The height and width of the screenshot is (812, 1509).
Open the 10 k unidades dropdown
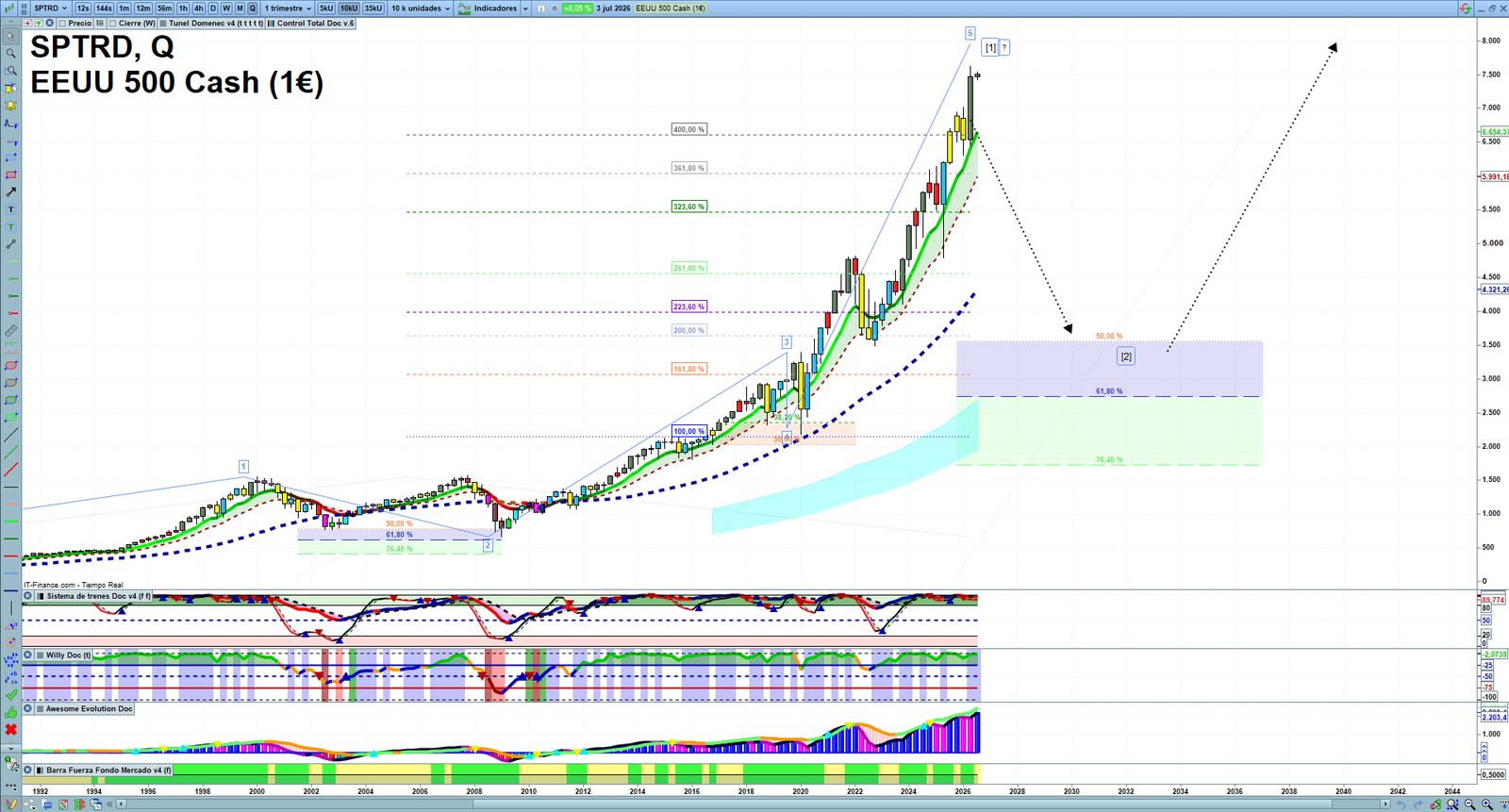click(x=421, y=8)
